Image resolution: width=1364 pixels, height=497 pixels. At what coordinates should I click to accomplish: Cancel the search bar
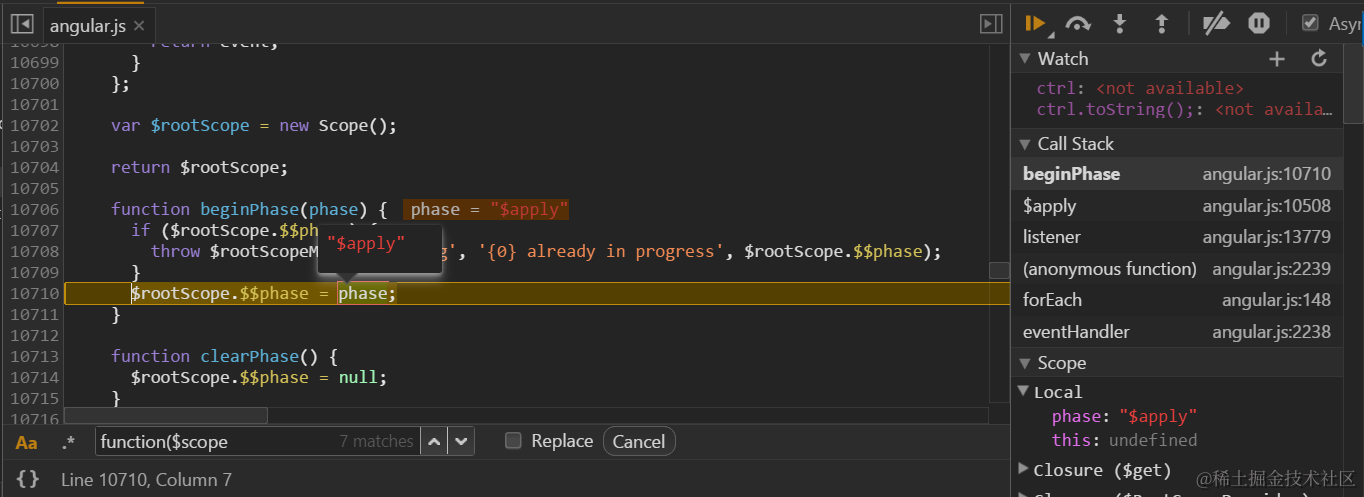click(x=639, y=441)
